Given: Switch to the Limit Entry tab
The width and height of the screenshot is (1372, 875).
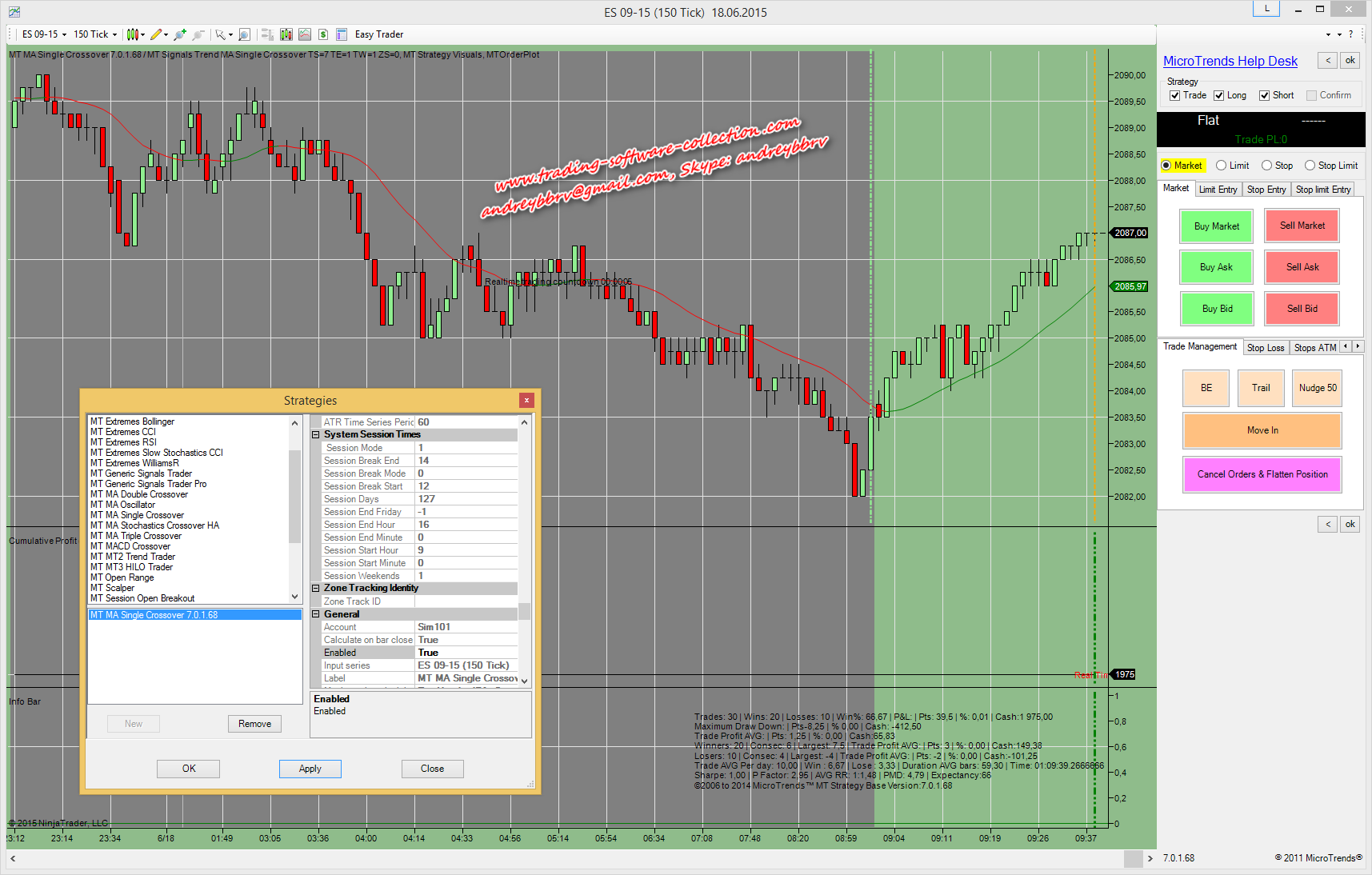Looking at the screenshot, I should pyautogui.click(x=1218, y=190).
